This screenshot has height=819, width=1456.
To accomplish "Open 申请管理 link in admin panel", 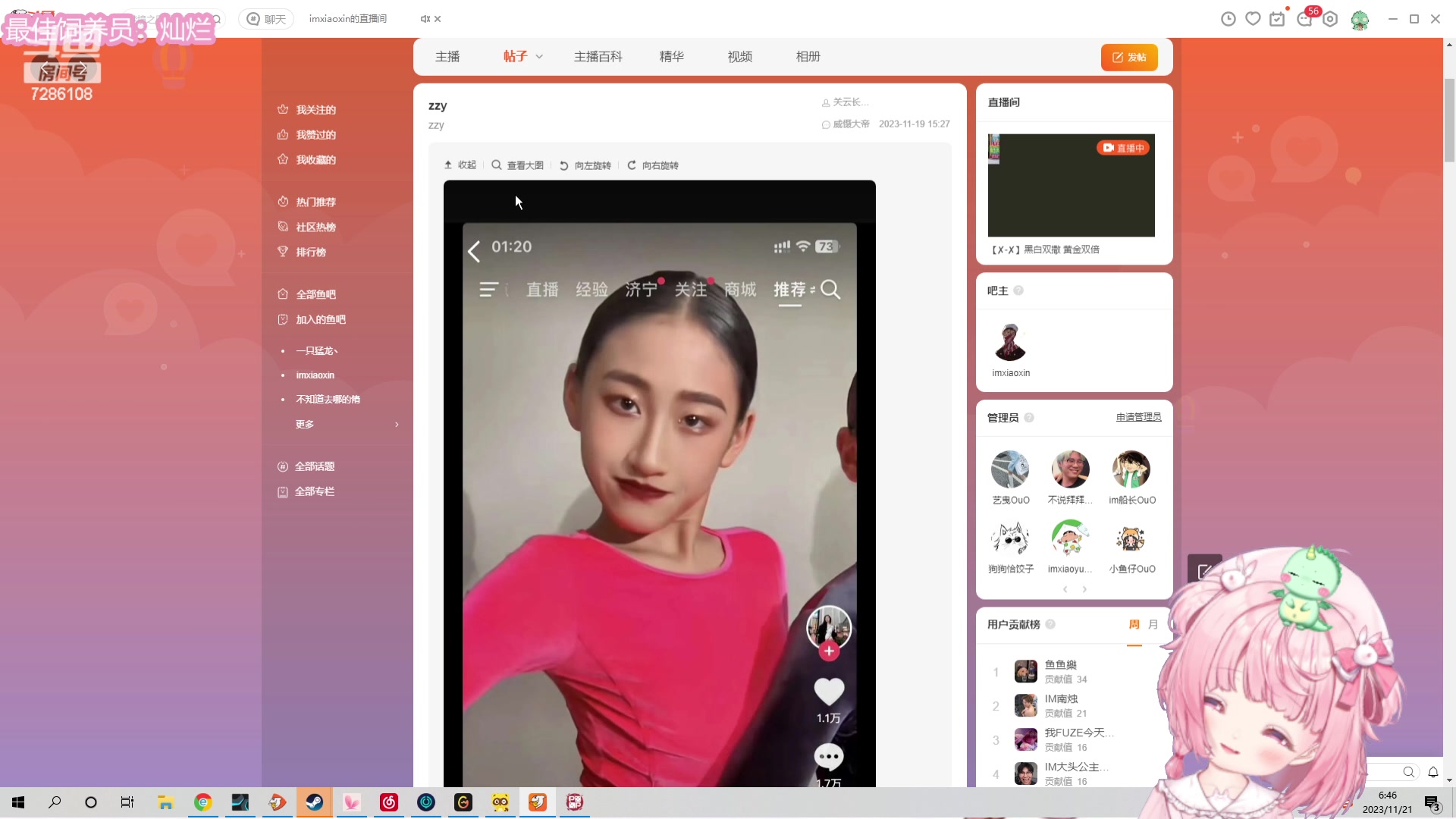I will click(x=1137, y=416).
